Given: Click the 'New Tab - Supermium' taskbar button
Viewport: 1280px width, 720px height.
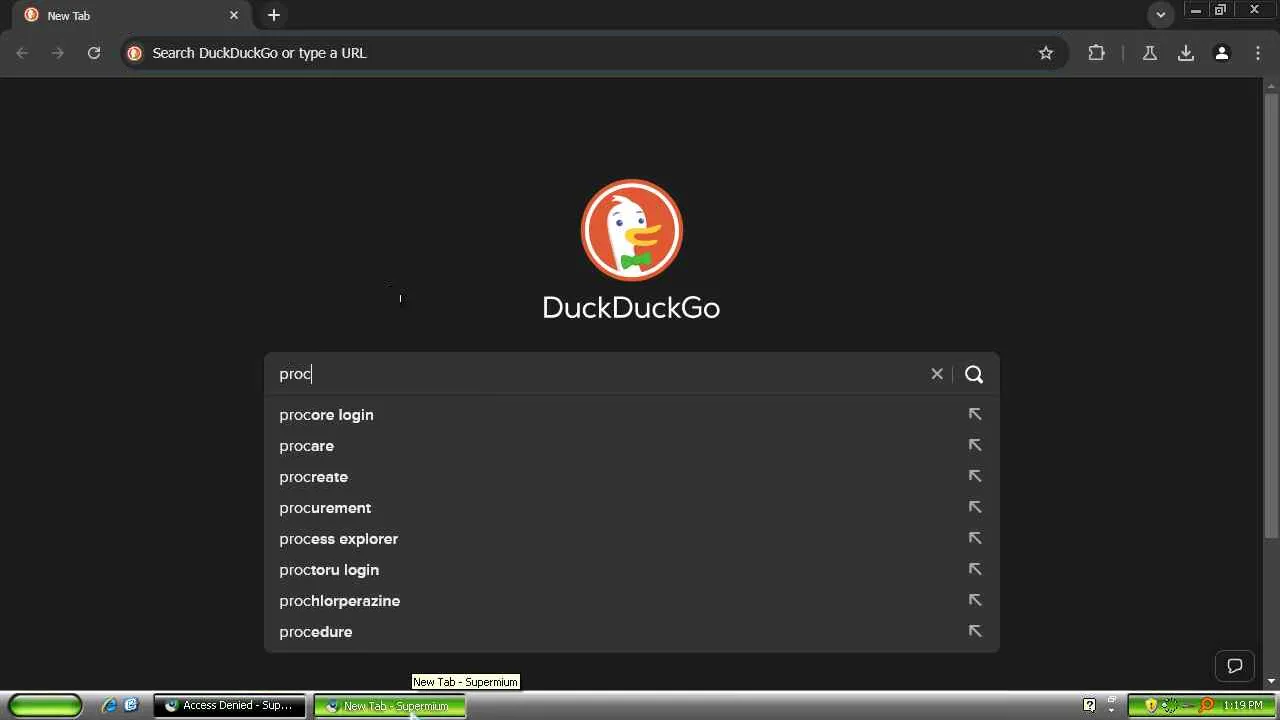Looking at the screenshot, I should [x=390, y=705].
